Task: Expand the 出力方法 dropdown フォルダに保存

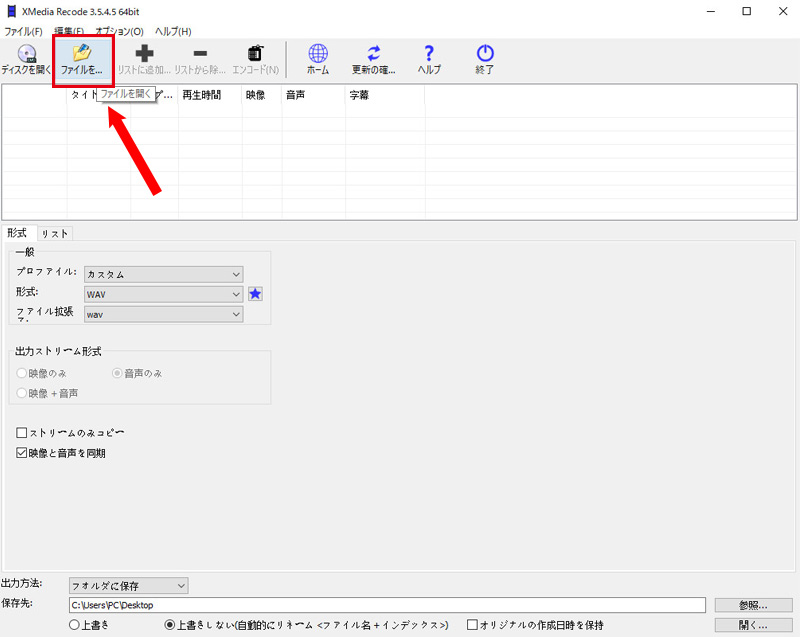Action: coord(129,585)
